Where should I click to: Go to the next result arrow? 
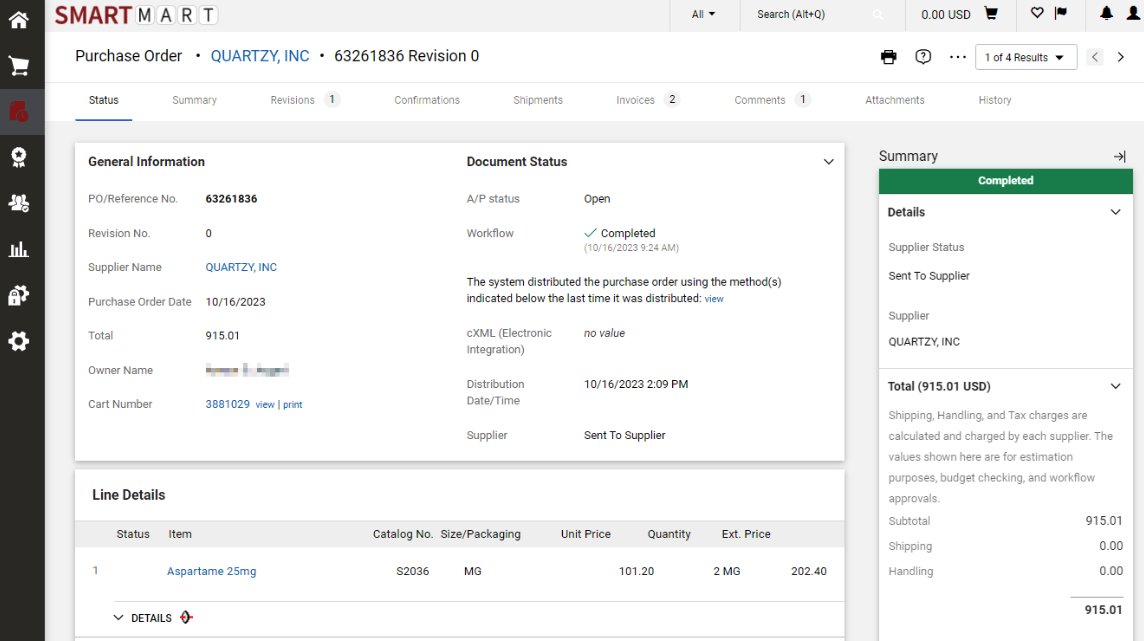click(1121, 57)
